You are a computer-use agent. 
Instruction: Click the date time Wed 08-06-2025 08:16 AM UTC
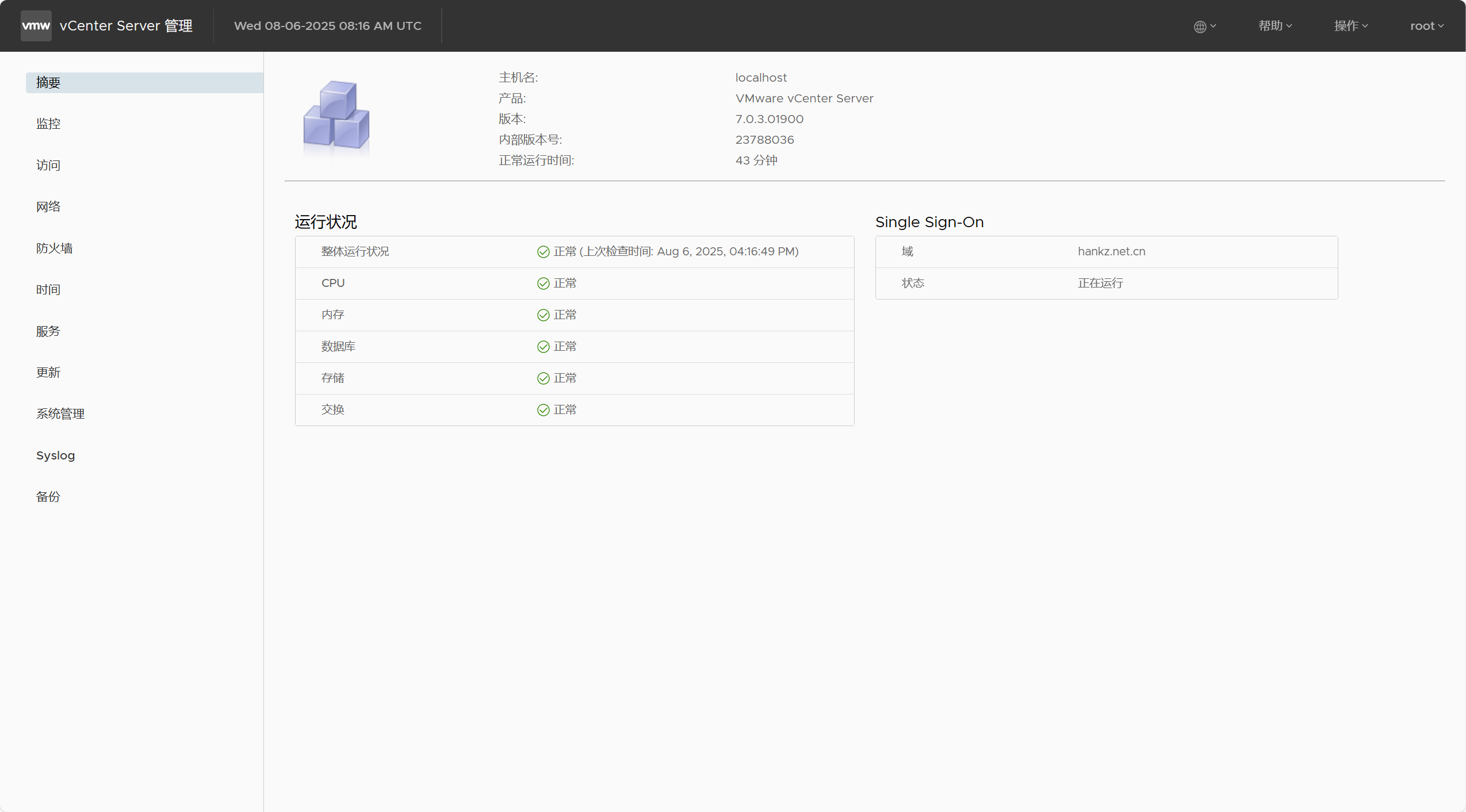point(328,26)
